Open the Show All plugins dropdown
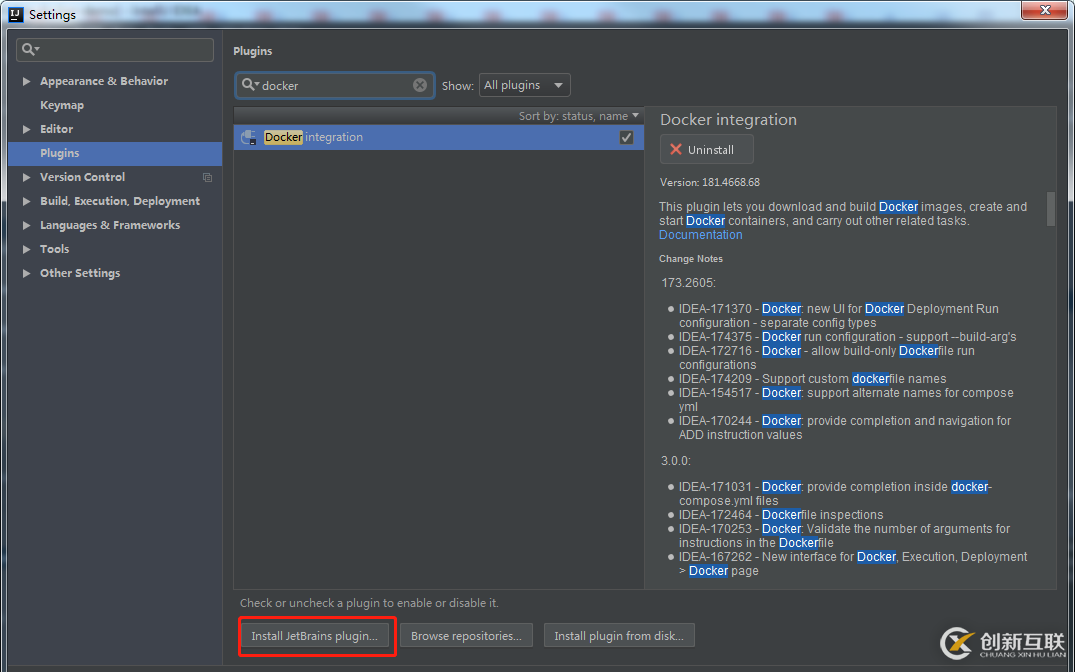1075x672 pixels. pyautogui.click(x=524, y=85)
